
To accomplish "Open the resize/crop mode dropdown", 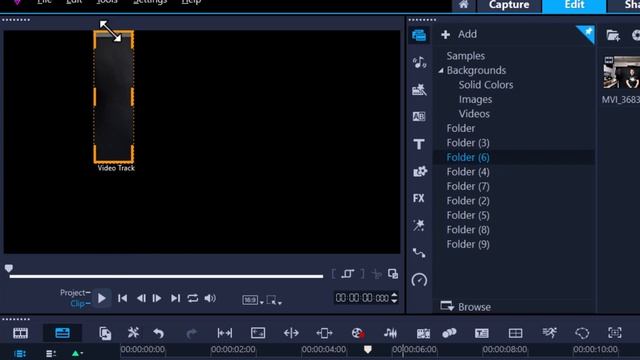I will point(274,300).
